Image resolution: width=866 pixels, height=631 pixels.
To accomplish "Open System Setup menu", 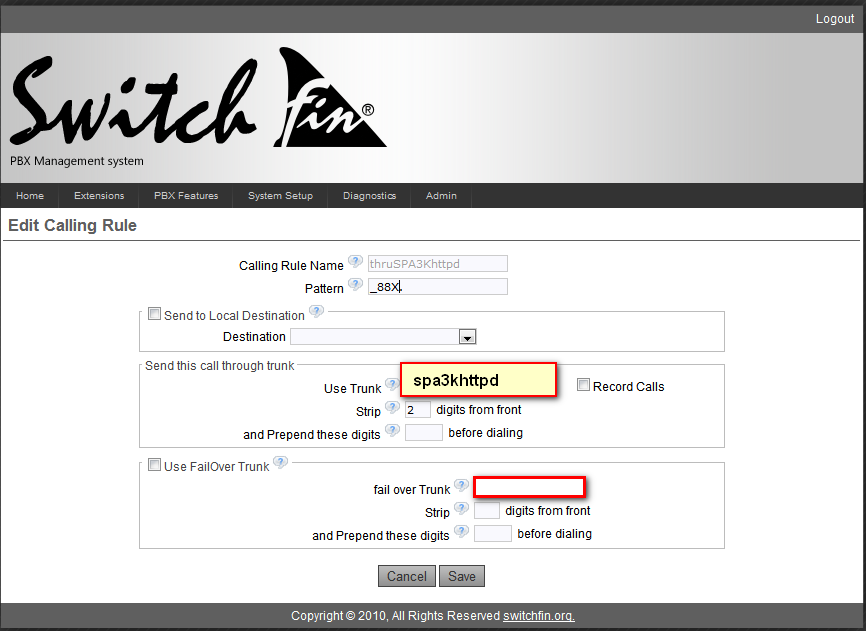I will (281, 196).
